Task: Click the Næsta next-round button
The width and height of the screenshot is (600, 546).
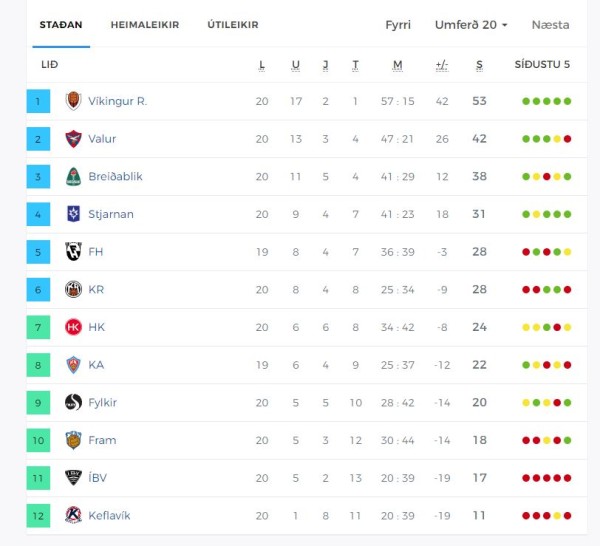Action: pyautogui.click(x=550, y=25)
